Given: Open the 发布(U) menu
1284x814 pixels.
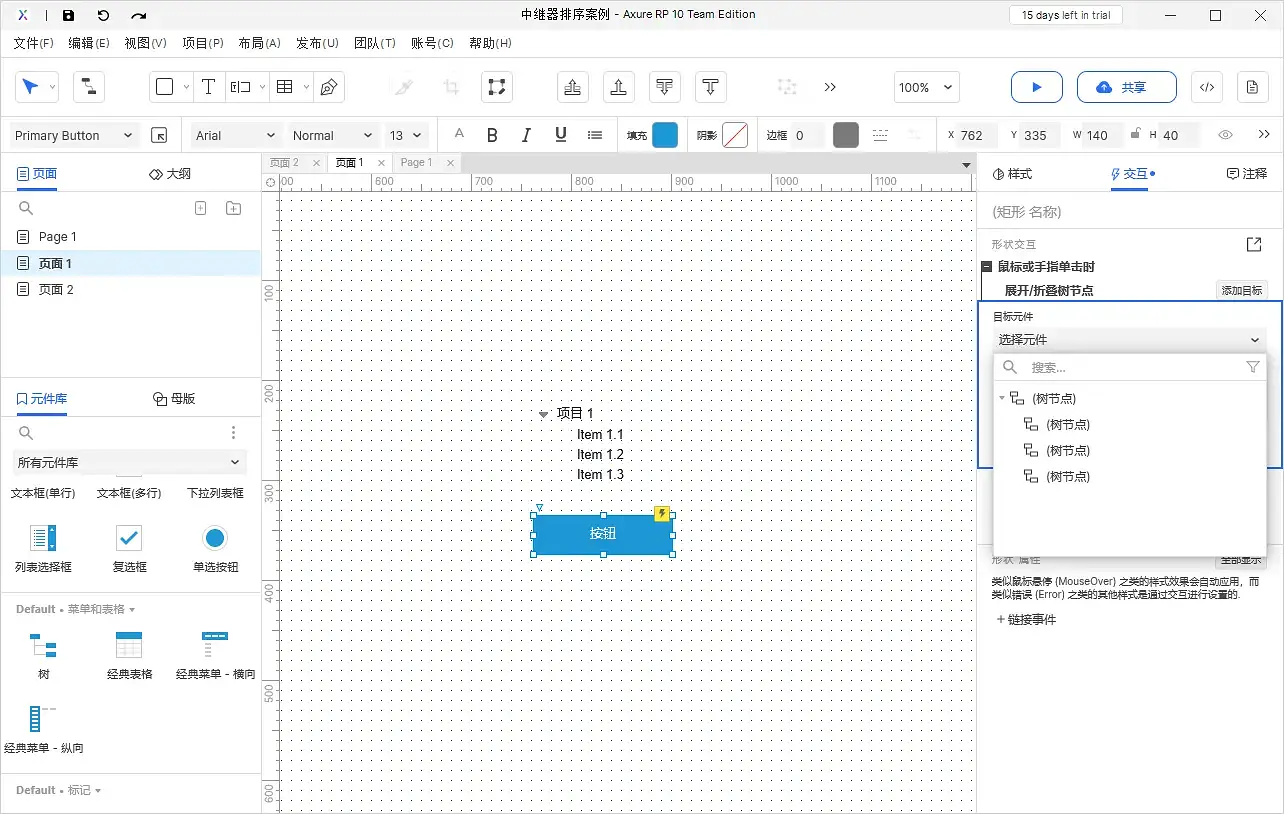Looking at the screenshot, I should pos(317,43).
